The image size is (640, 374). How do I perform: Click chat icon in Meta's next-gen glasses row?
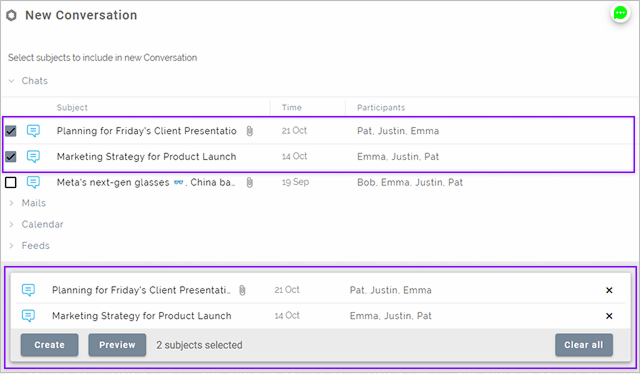33,183
